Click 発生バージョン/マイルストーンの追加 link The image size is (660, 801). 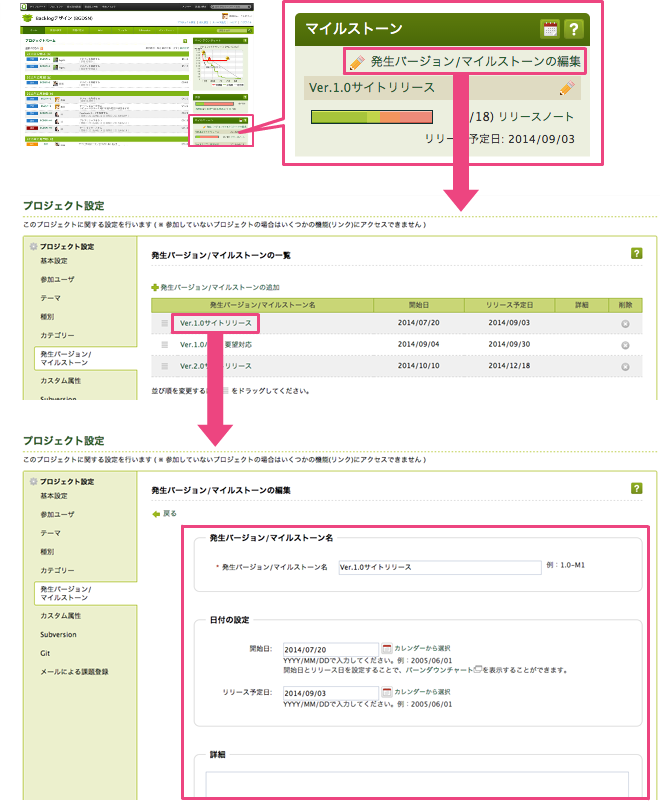[220, 288]
